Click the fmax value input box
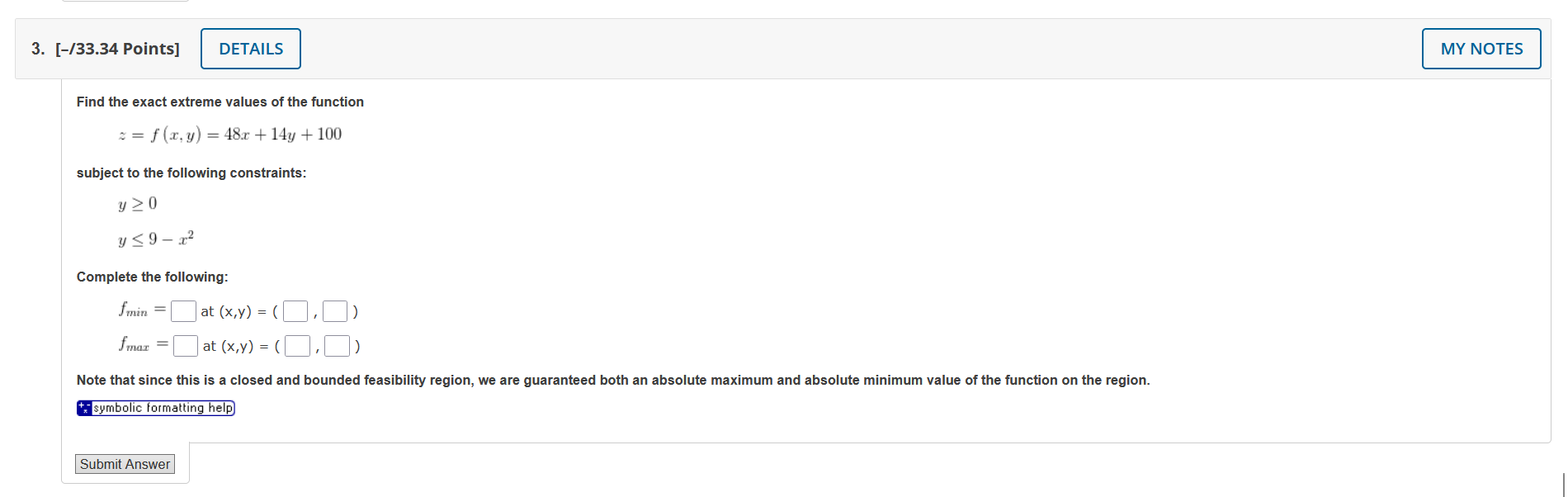 point(186,346)
